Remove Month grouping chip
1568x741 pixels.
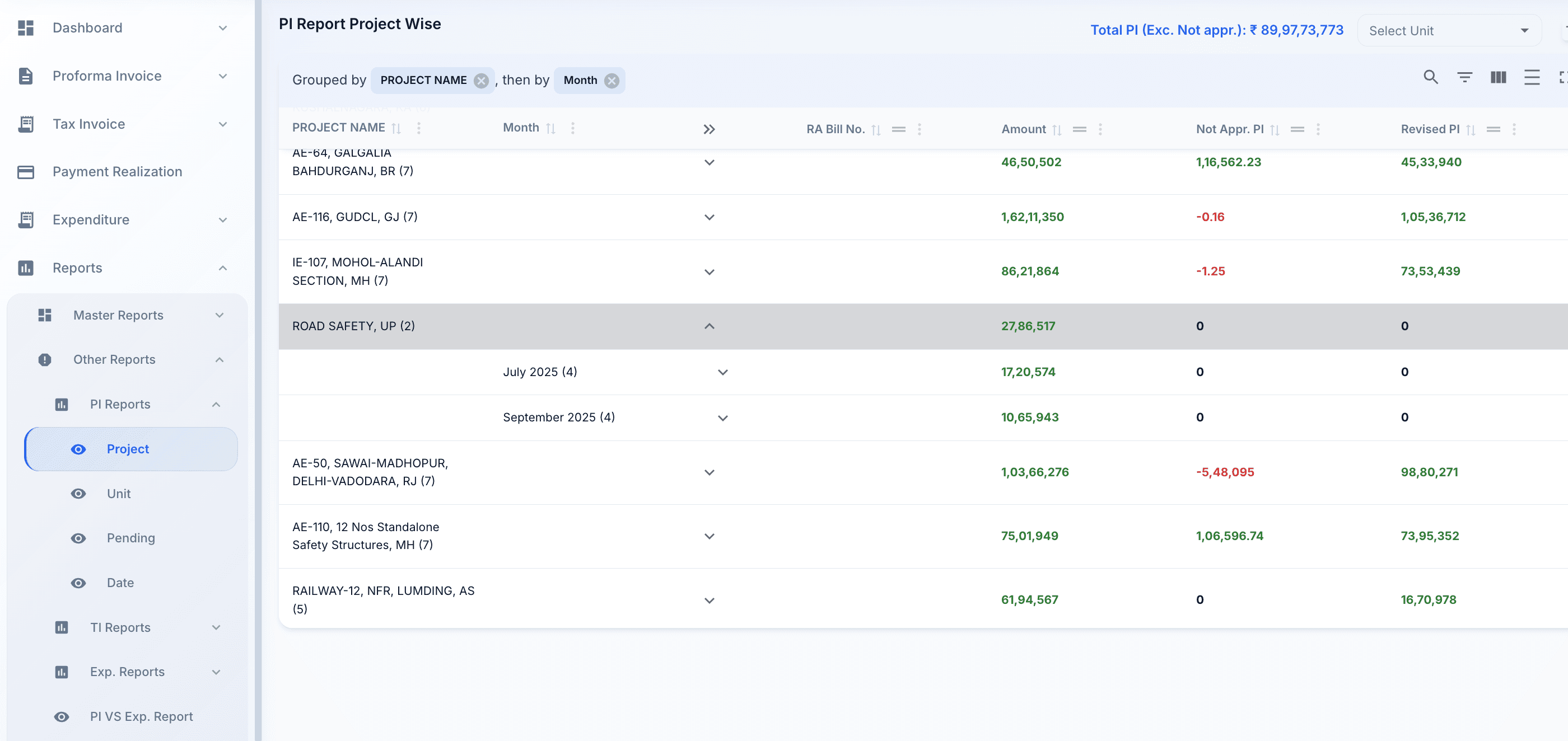pos(612,81)
